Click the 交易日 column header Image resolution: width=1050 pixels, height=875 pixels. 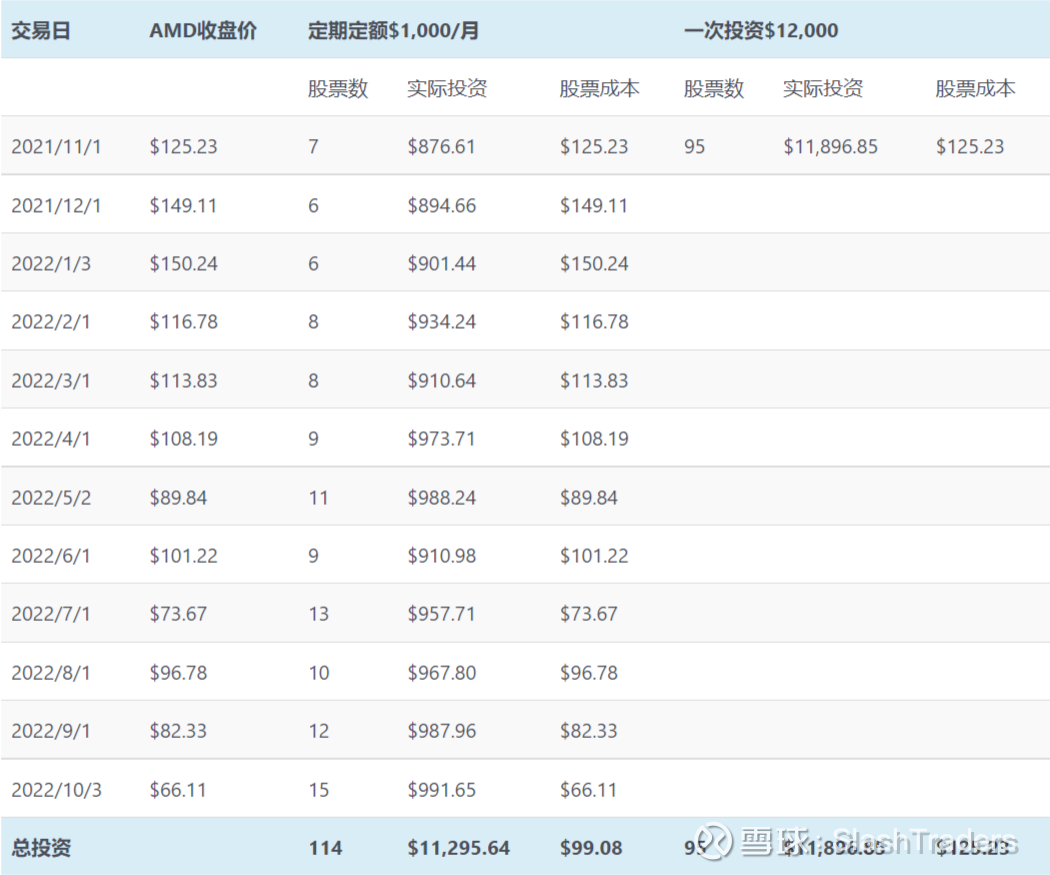[x=41, y=30]
